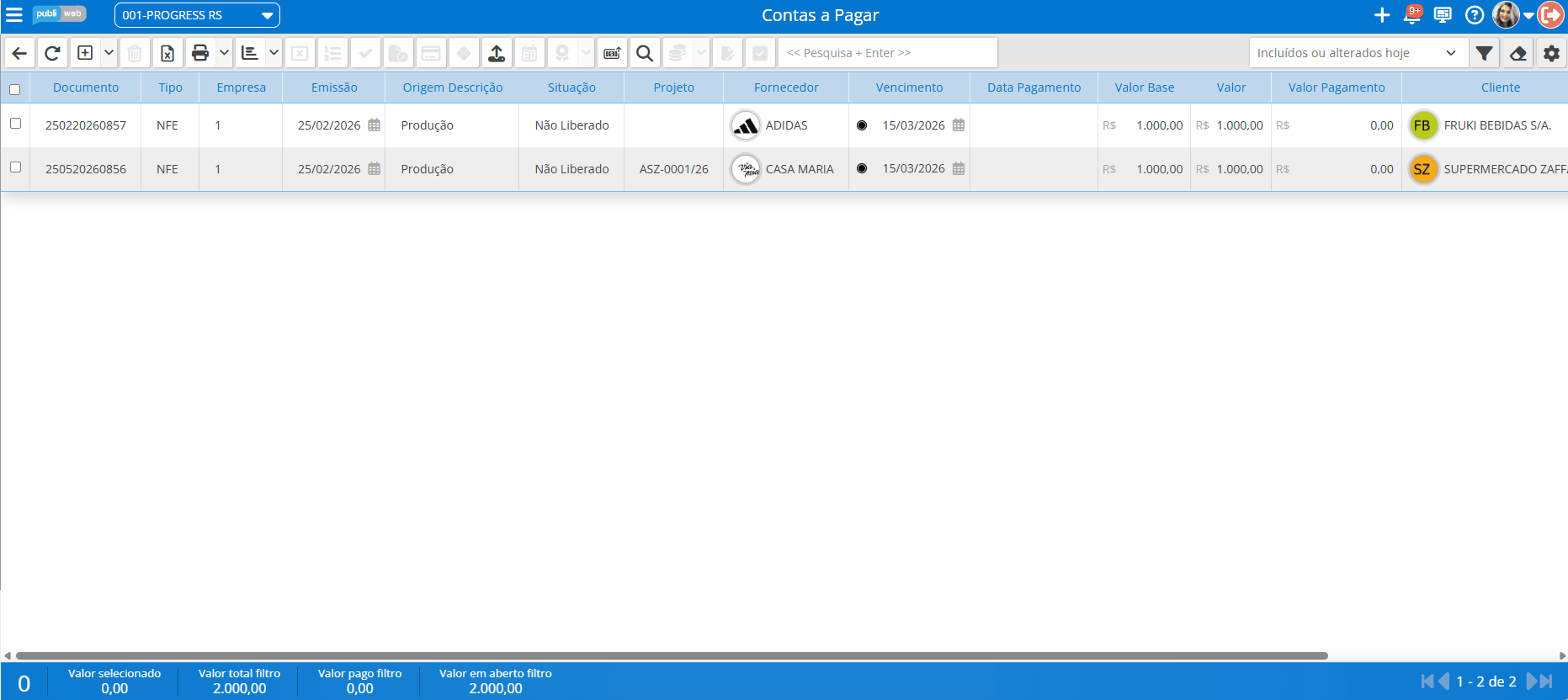Sort by the Fornecedor column header

[785, 87]
